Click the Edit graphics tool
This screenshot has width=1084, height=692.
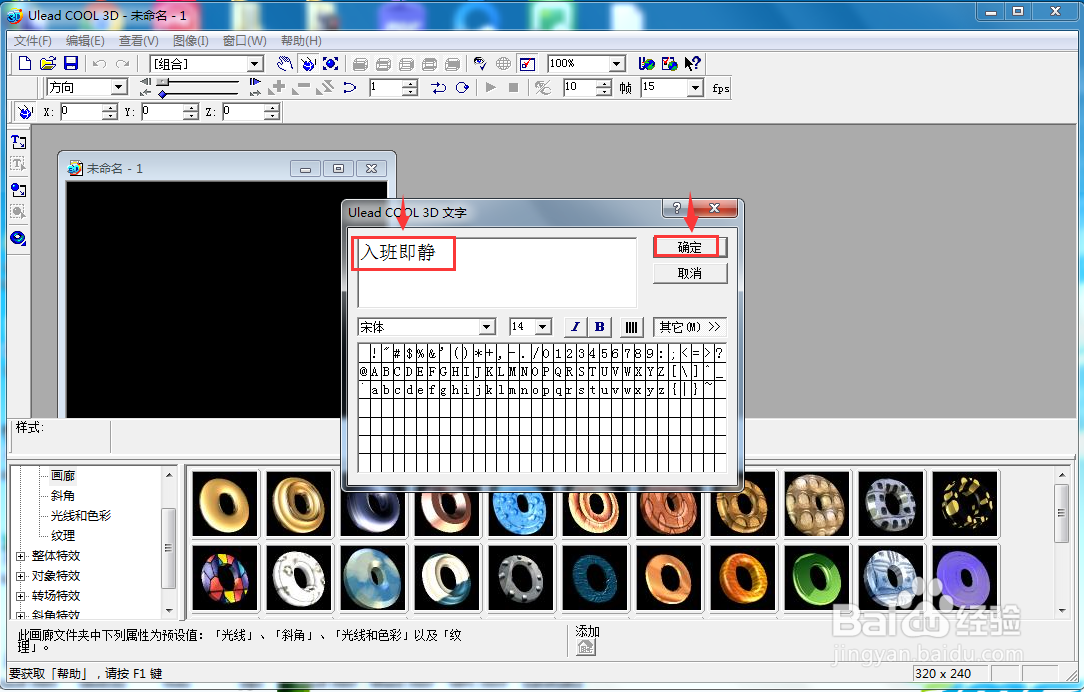(19, 212)
